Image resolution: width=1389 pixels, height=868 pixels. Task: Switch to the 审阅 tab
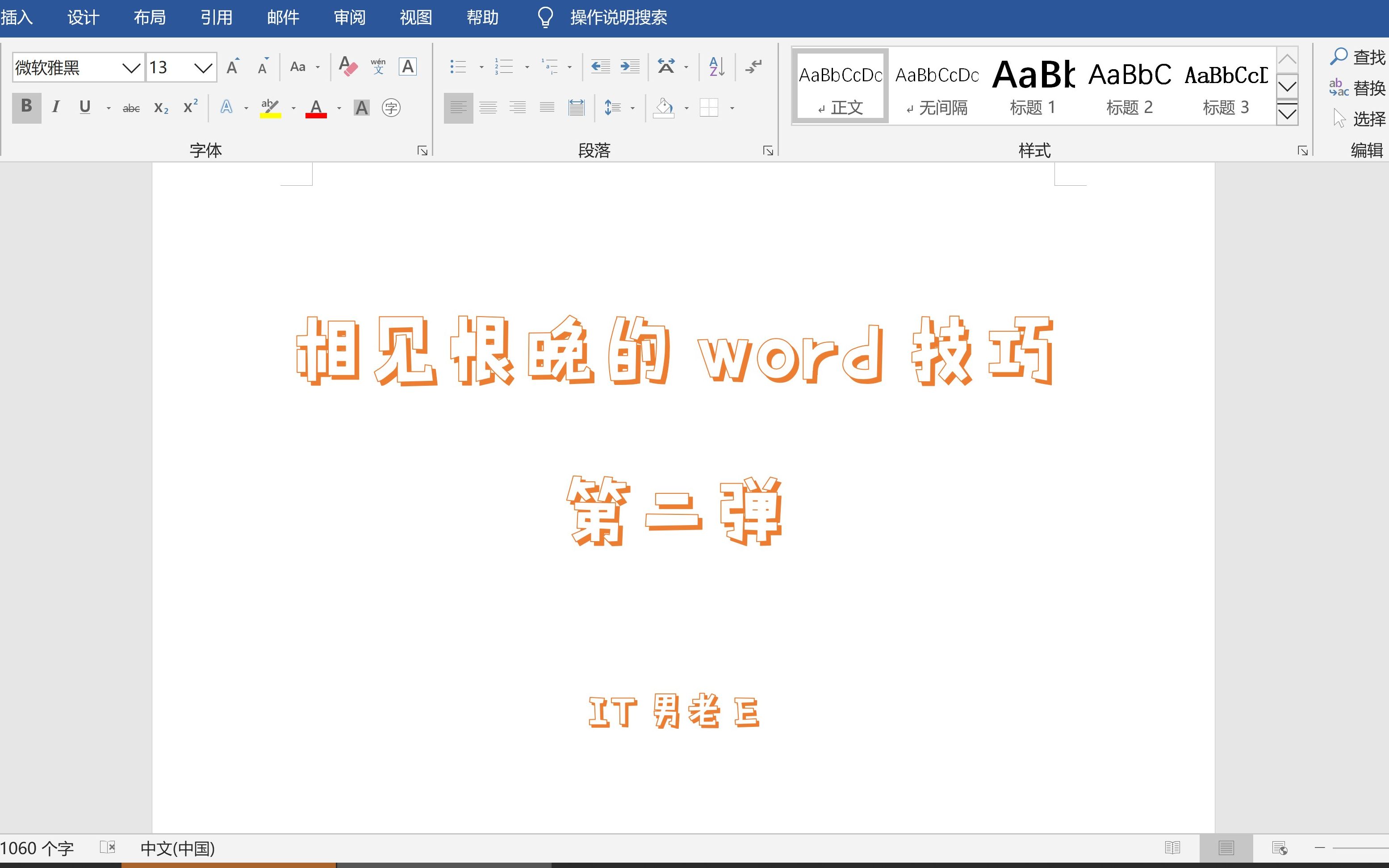350,18
